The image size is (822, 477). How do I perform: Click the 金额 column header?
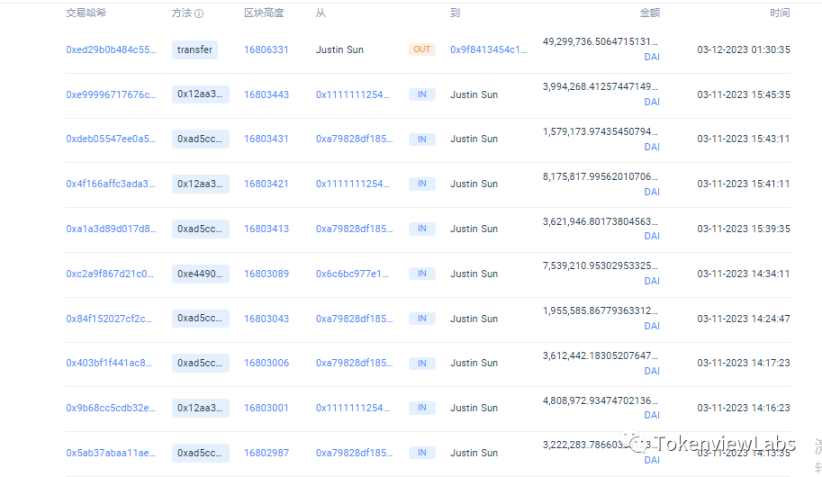tap(649, 14)
